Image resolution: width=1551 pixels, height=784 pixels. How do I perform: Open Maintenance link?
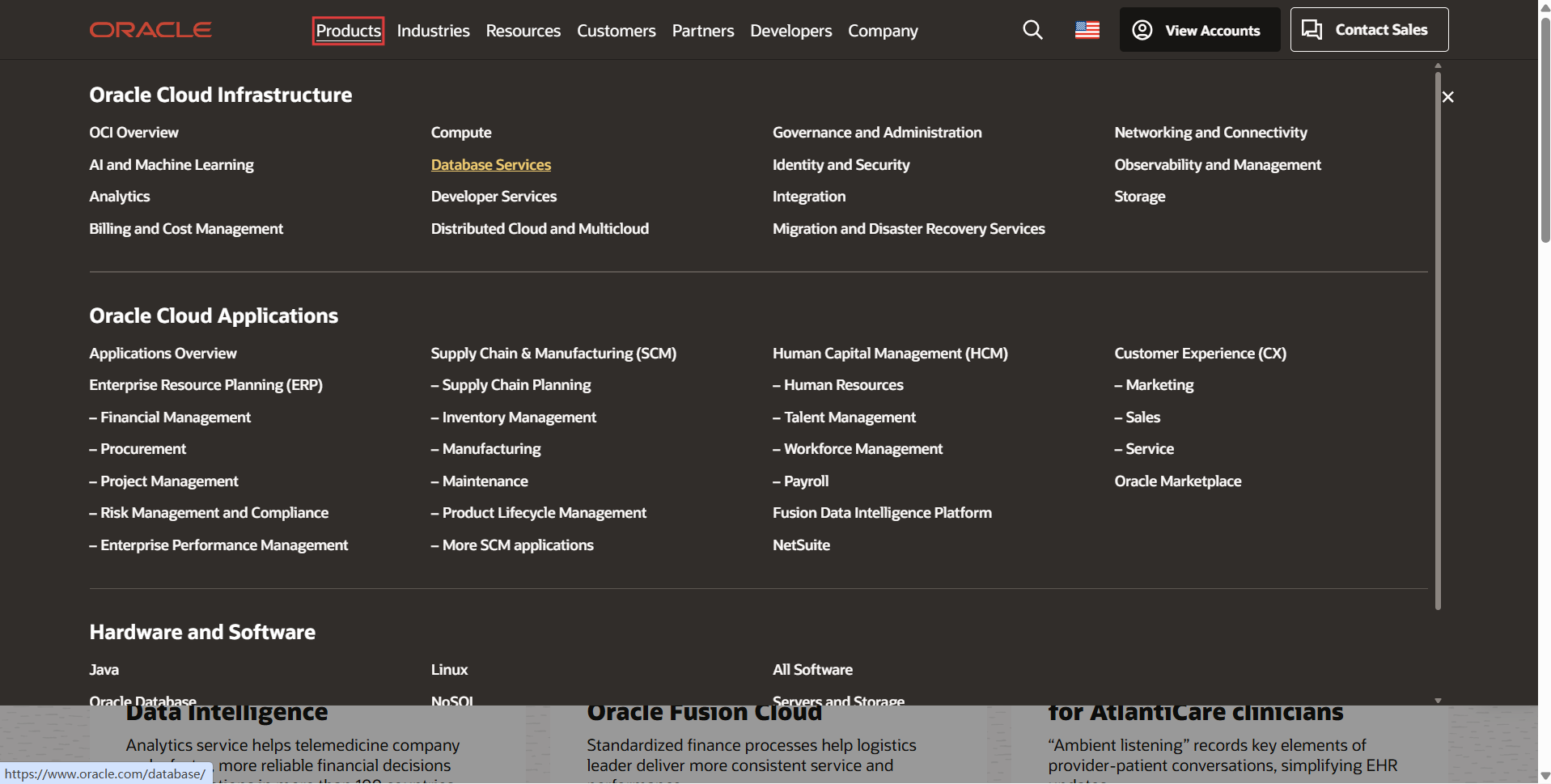click(479, 481)
